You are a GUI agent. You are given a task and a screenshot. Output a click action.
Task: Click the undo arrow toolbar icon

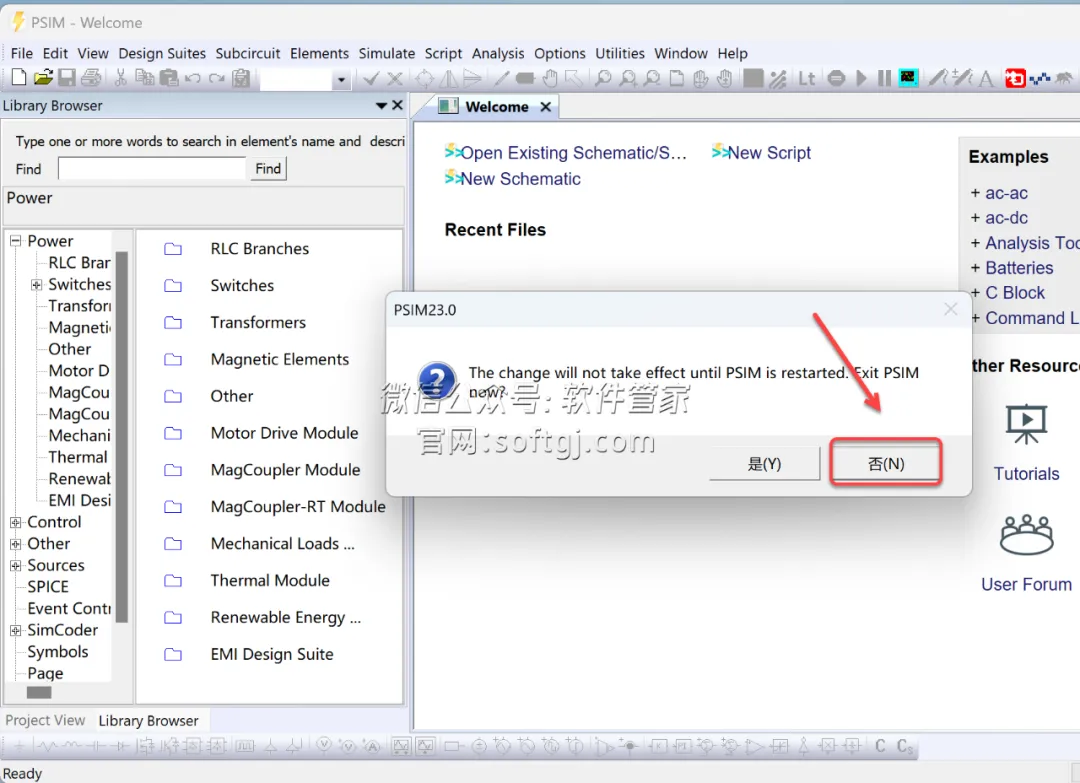point(193,78)
